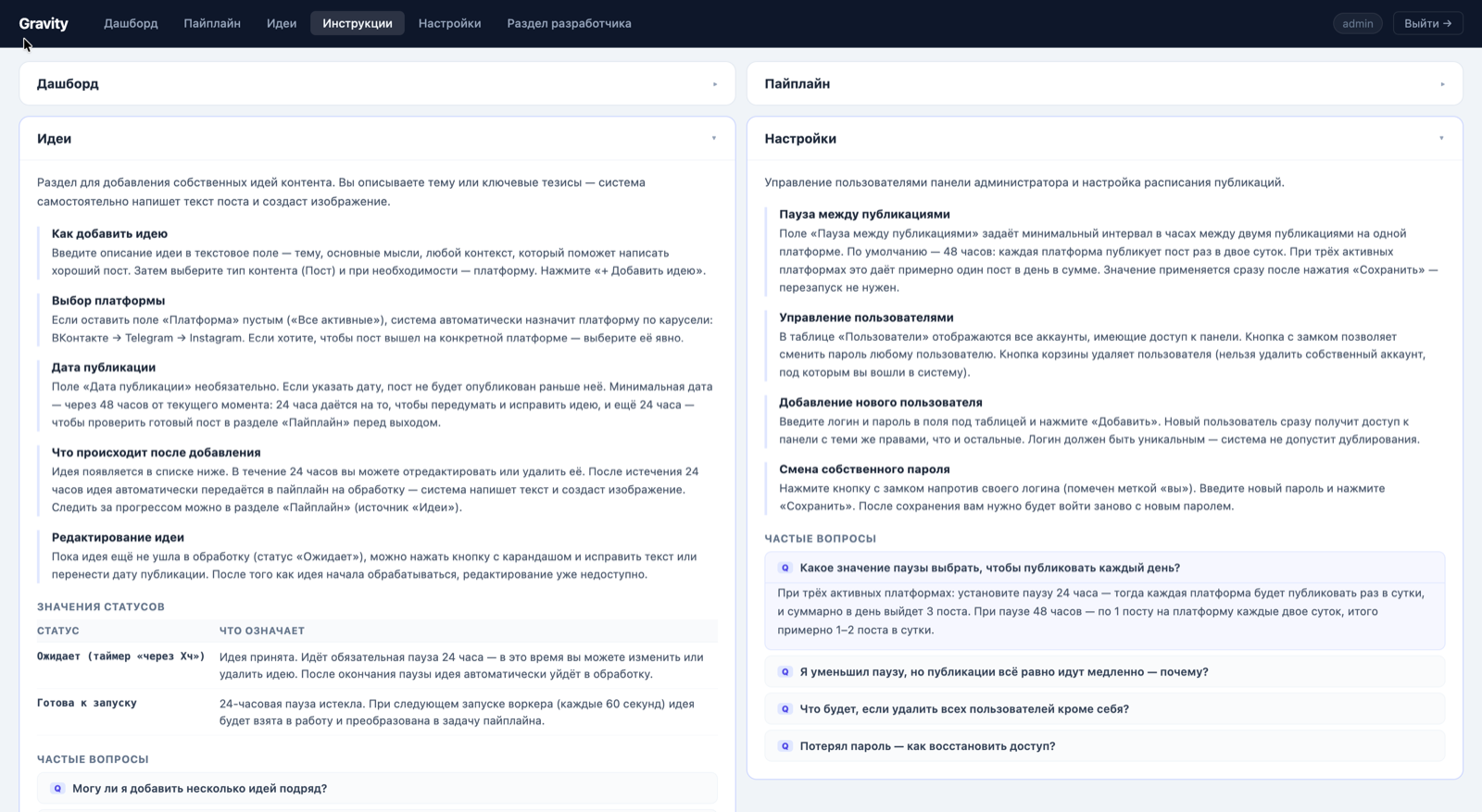Viewport: 1482px width, 812px height.
Task: Expand question about recovering lost password
Action: click(1104, 746)
